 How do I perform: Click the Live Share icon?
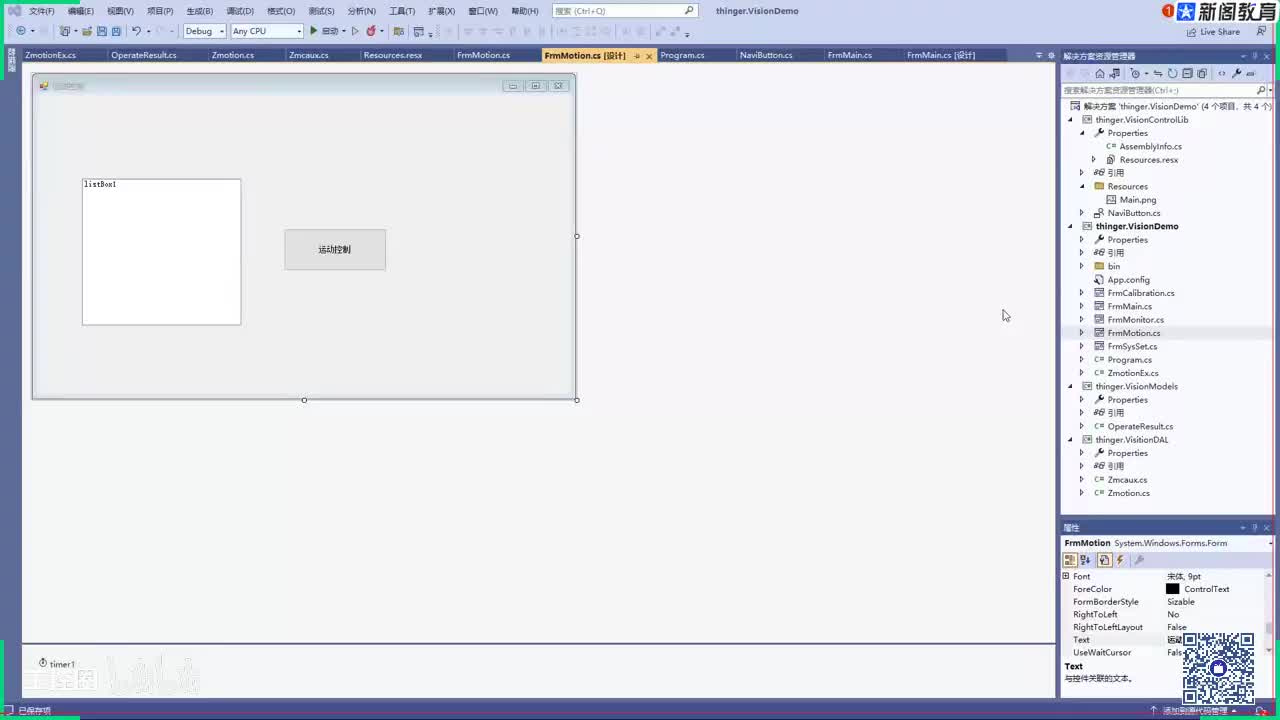pyautogui.click(x=1192, y=32)
